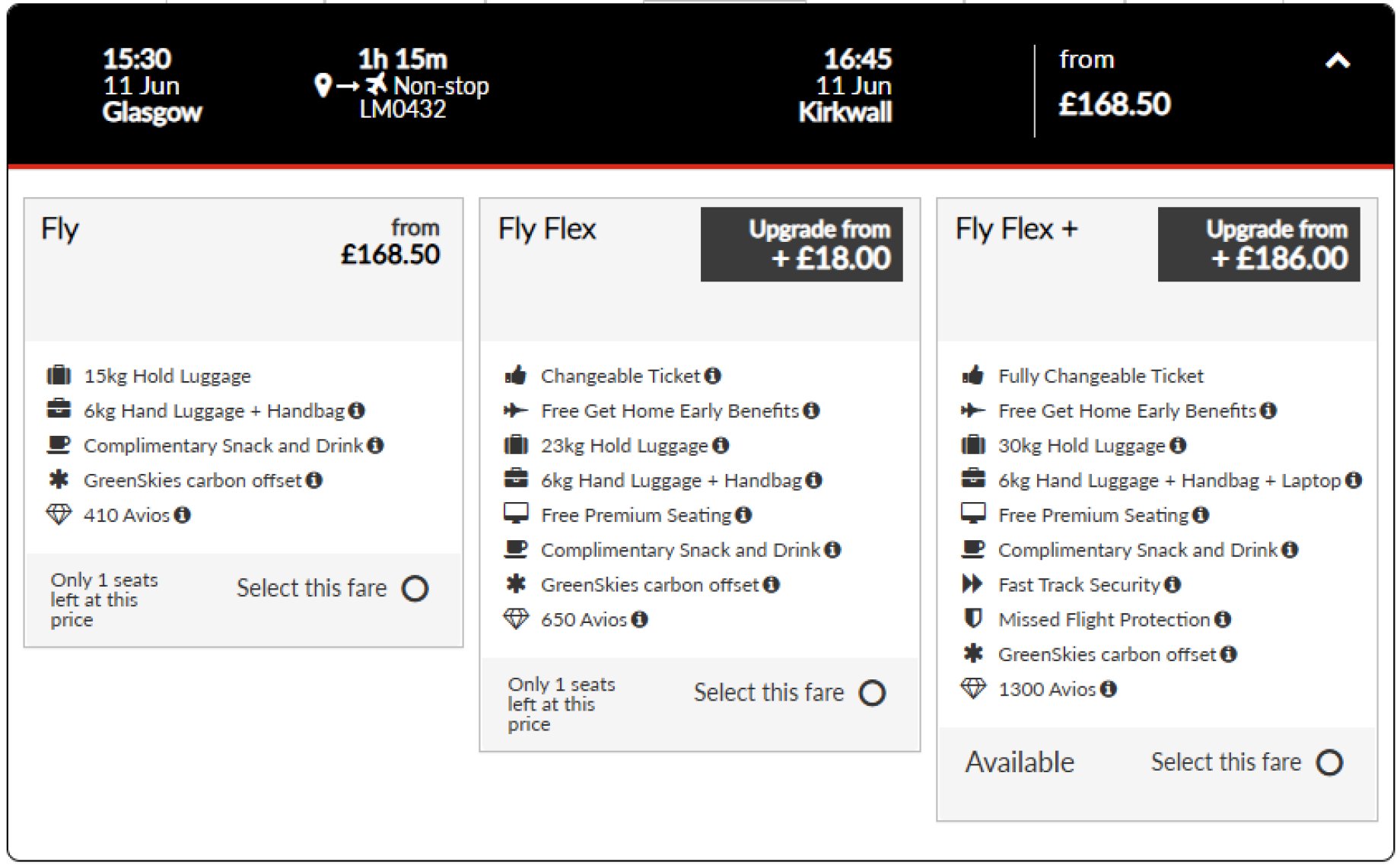Viewport: 1400px width, 865px height.
Task: Click the 1300 Avios info icon
Action: click(1110, 689)
